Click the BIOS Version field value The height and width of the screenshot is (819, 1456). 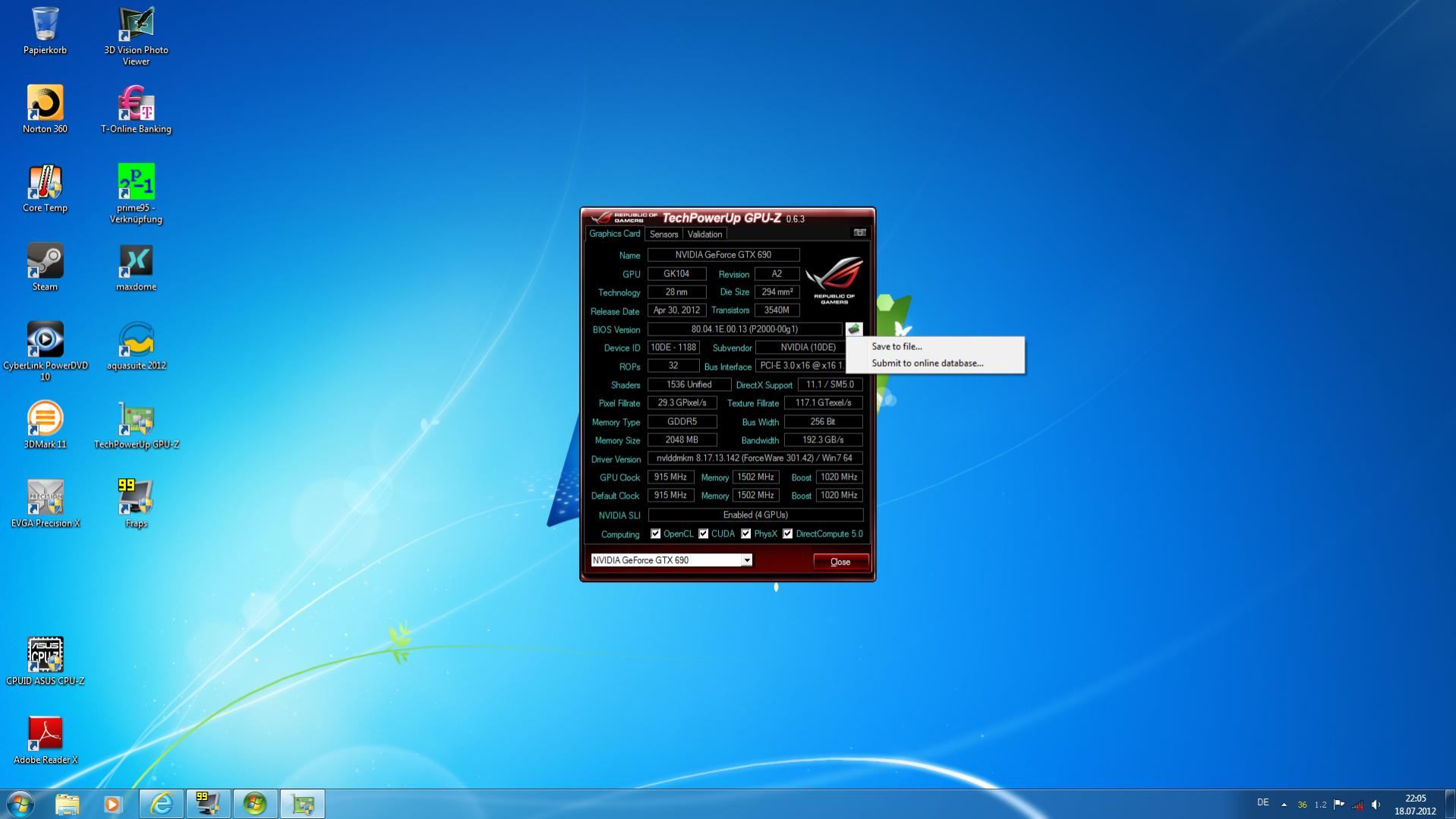[745, 329]
